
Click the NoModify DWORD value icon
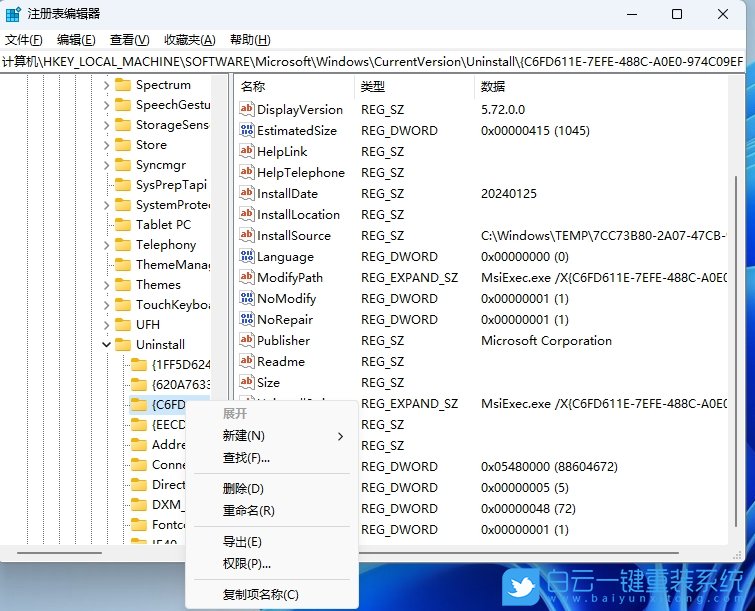click(x=247, y=298)
